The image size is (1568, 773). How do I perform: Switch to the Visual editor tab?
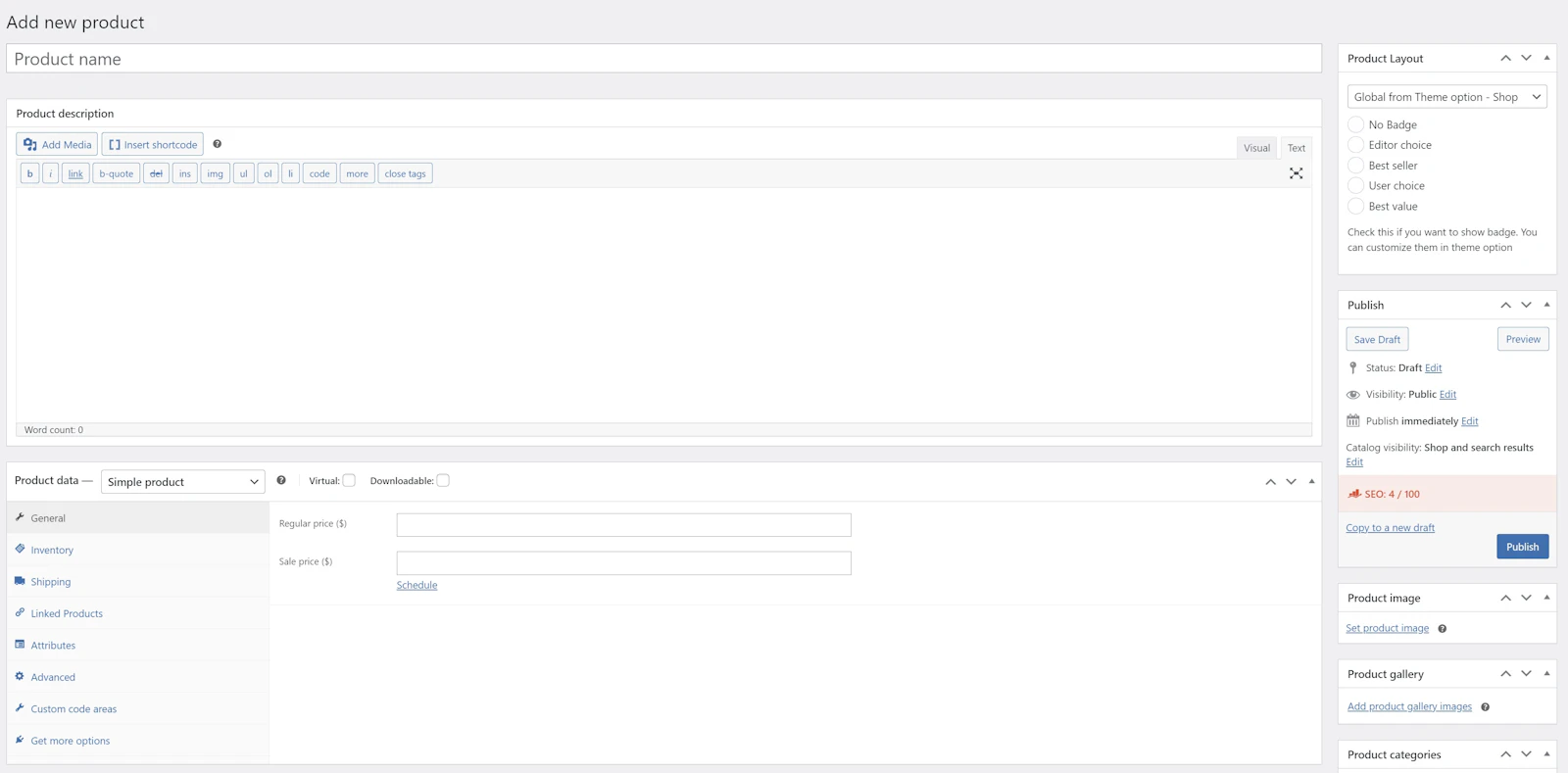(1256, 148)
